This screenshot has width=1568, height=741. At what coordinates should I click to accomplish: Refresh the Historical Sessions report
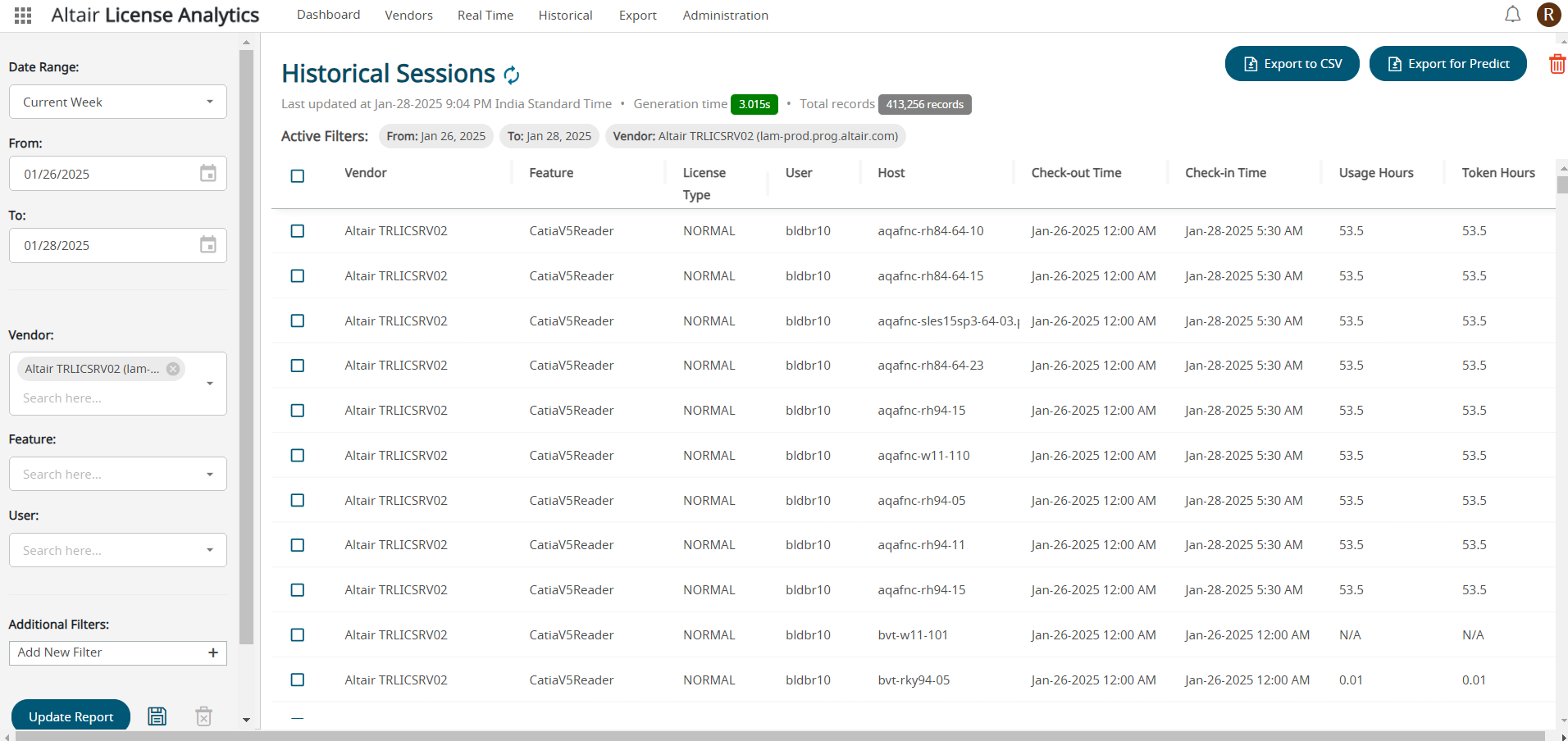tap(512, 75)
